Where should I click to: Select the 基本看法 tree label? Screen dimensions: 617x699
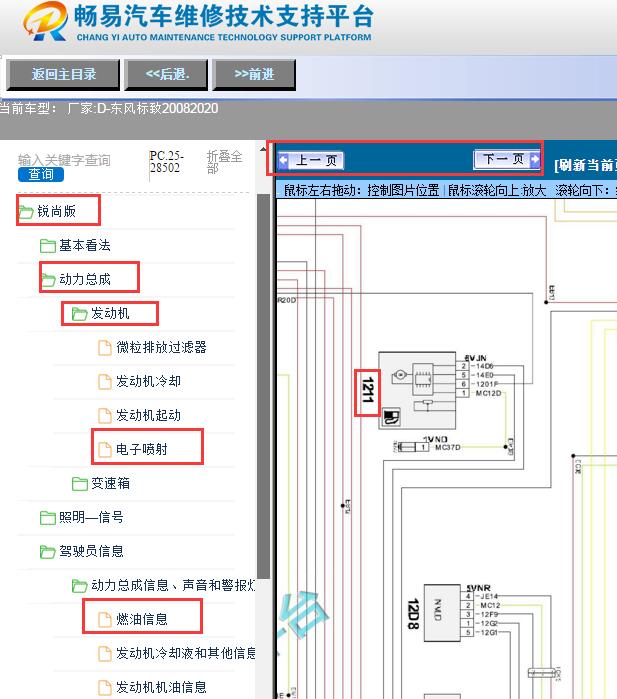(x=85, y=245)
